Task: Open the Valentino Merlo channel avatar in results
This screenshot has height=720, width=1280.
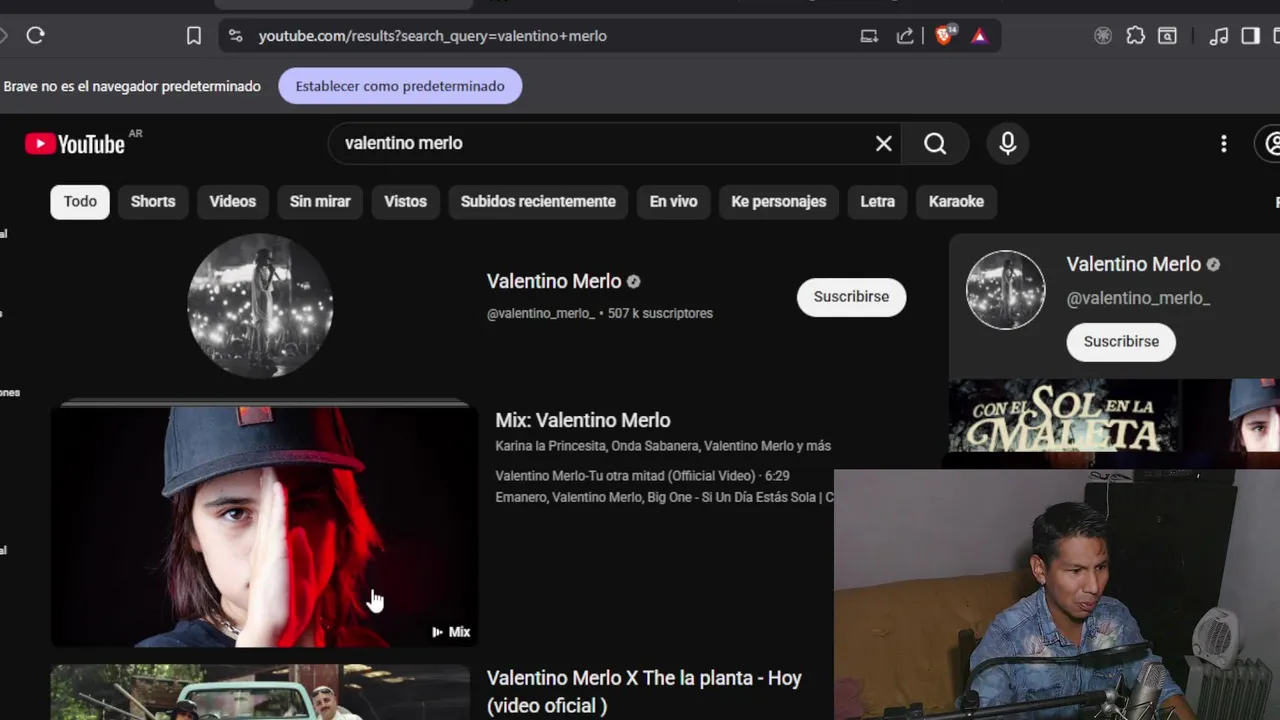Action: point(260,306)
